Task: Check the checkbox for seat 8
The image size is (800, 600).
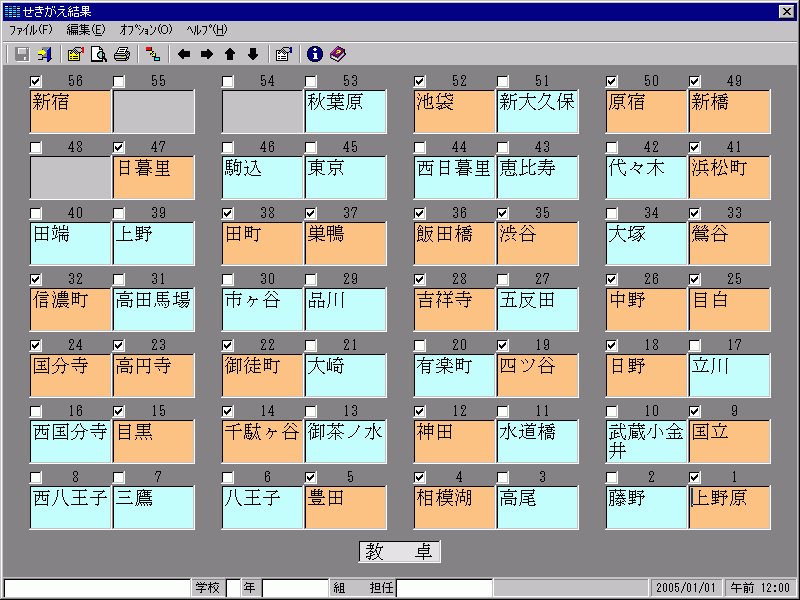Action: (x=36, y=478)
